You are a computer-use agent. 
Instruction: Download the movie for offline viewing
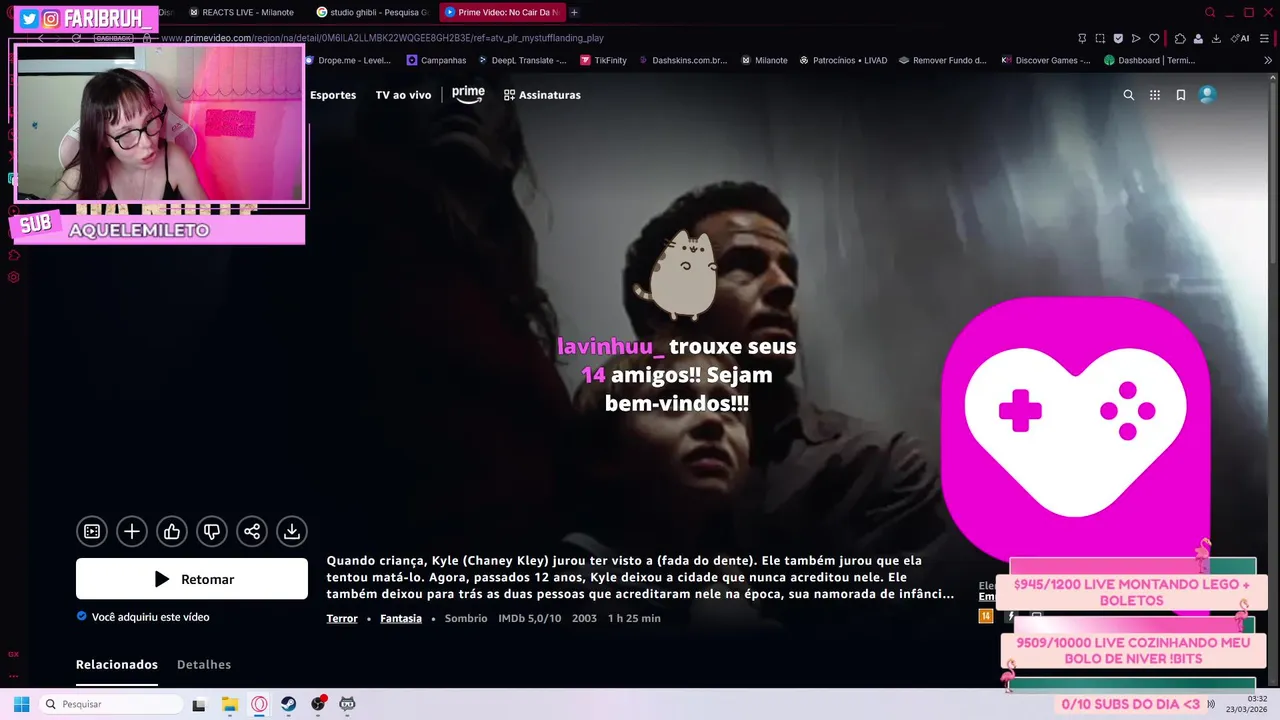coord(292,532)
